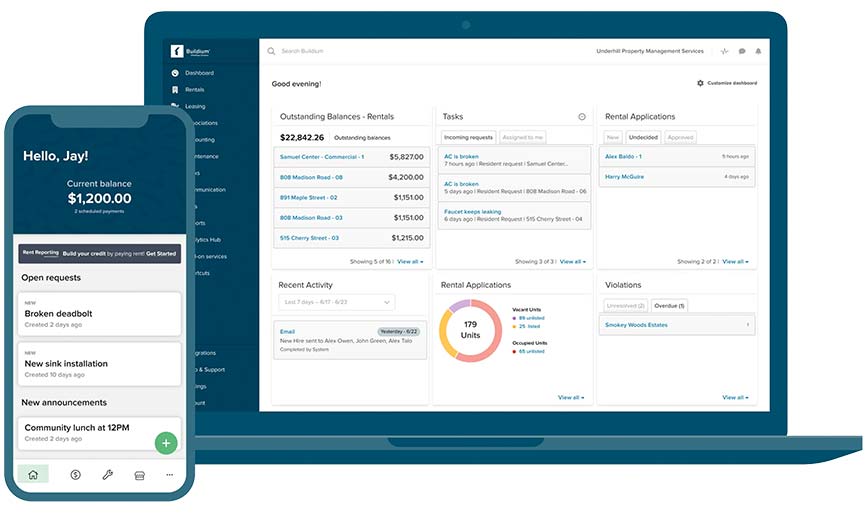
Task: Expand View all in Outstanding Balances card
Action: 410,261
